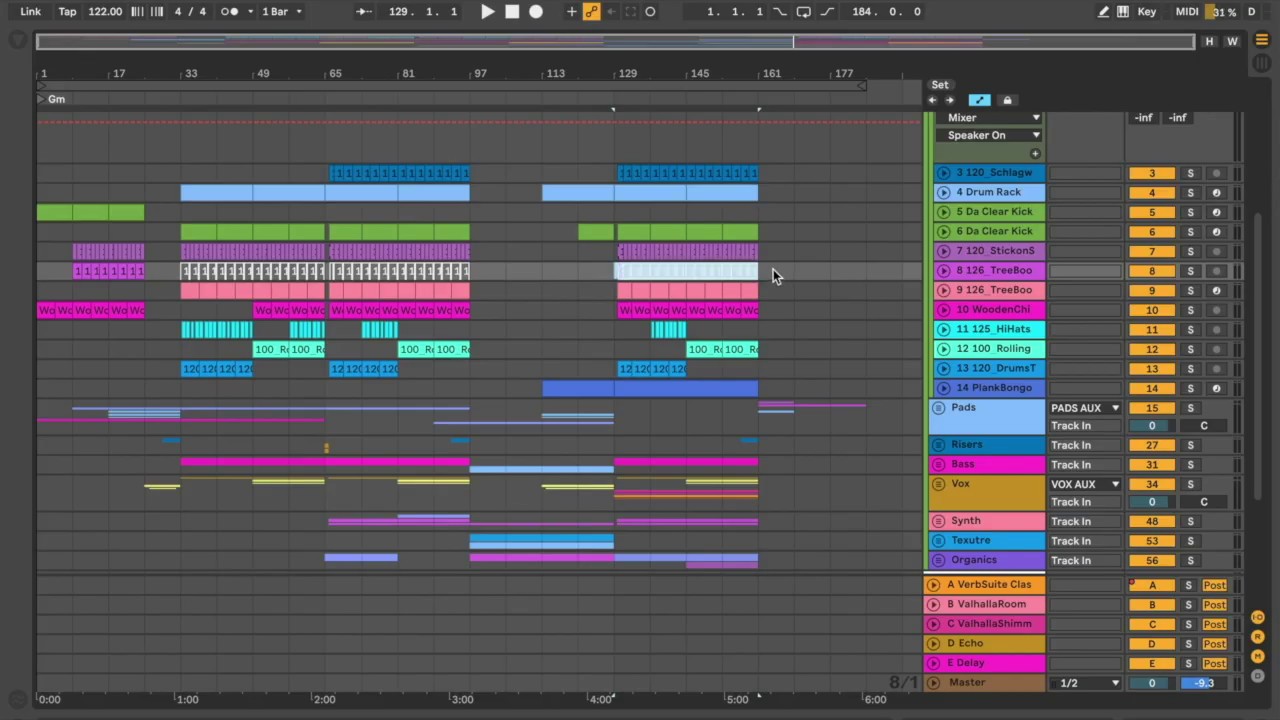Open the Pads group fold button
This screenshot has width=1280, height=720.
click(938, 408)
